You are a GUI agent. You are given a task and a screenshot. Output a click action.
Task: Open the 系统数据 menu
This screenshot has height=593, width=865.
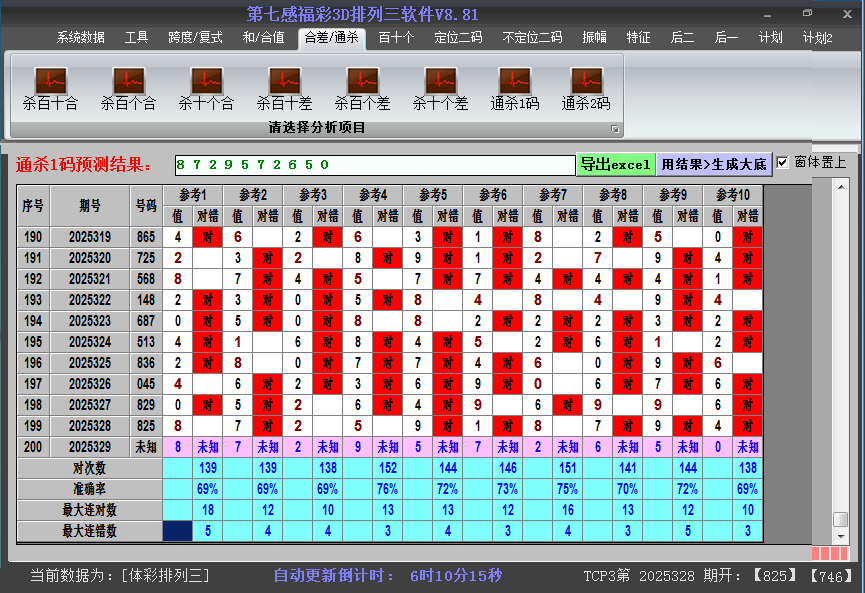(x=80, y=38)
